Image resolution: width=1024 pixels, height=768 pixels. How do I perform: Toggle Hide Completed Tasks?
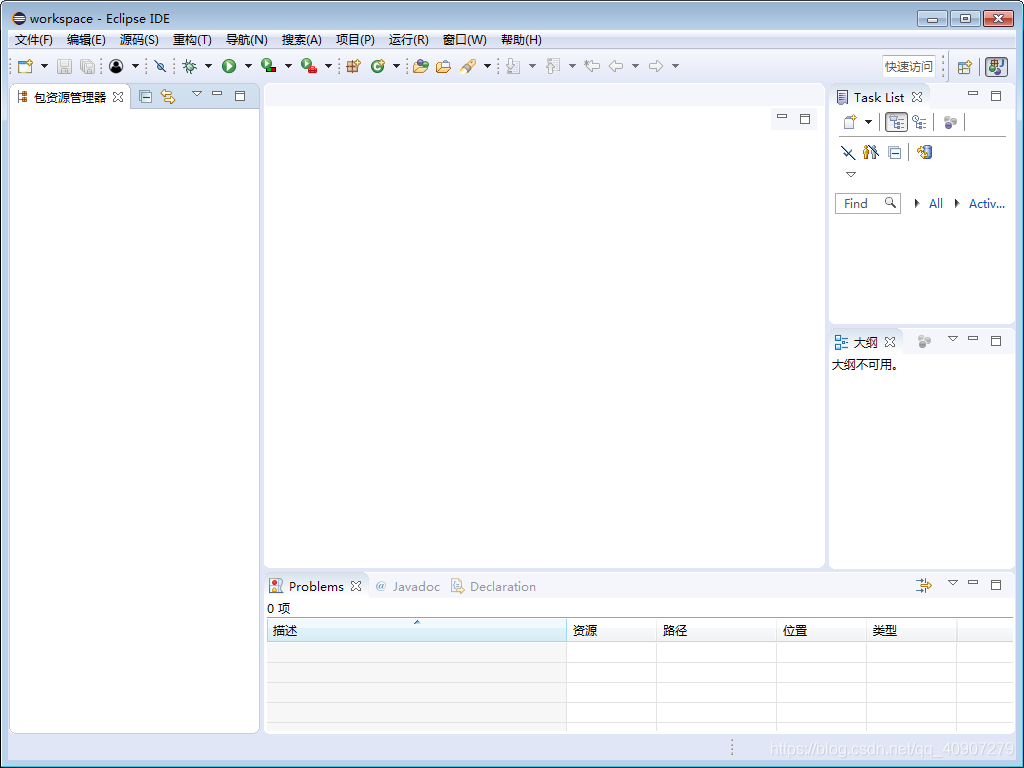[x=848, y=153]
